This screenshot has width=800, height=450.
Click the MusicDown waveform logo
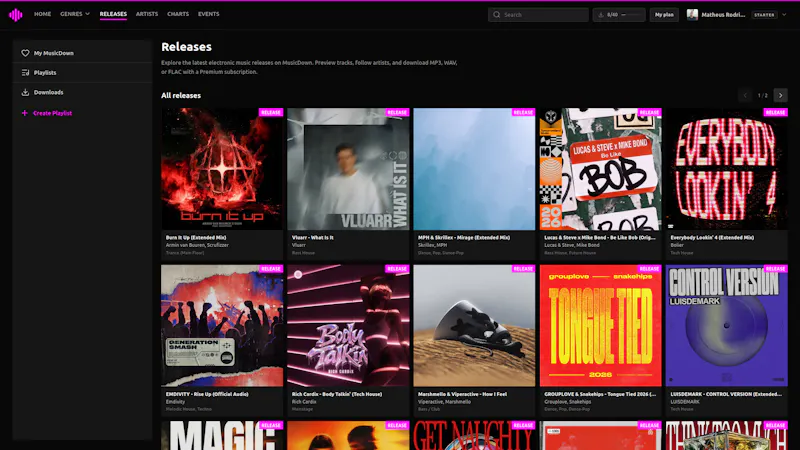(x=16, y=15)
